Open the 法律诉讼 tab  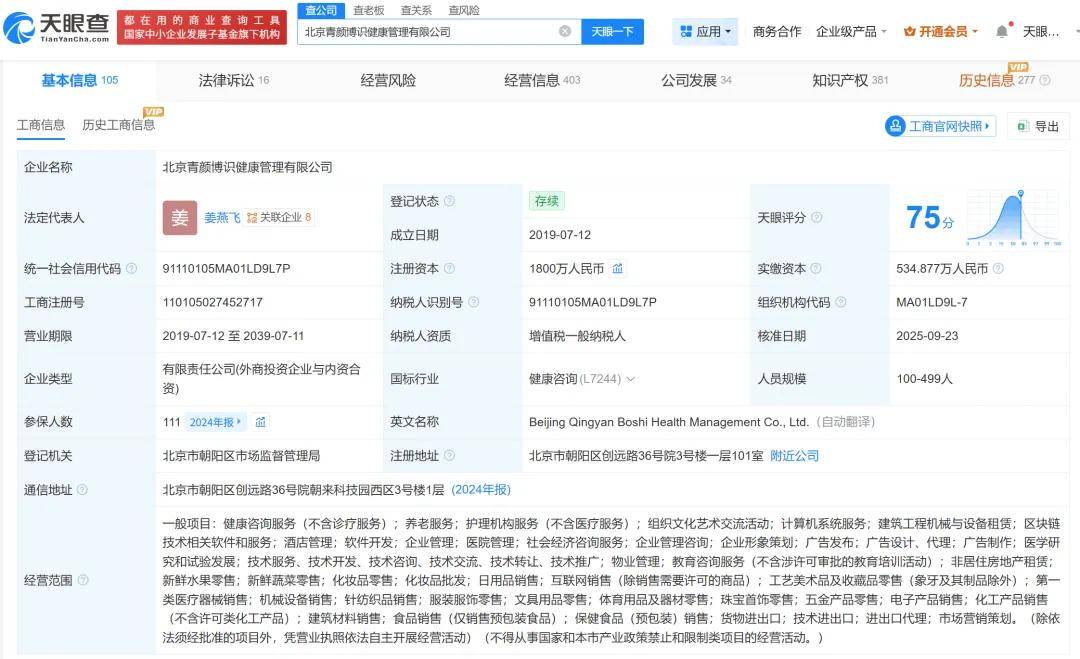tap(233, 81)
